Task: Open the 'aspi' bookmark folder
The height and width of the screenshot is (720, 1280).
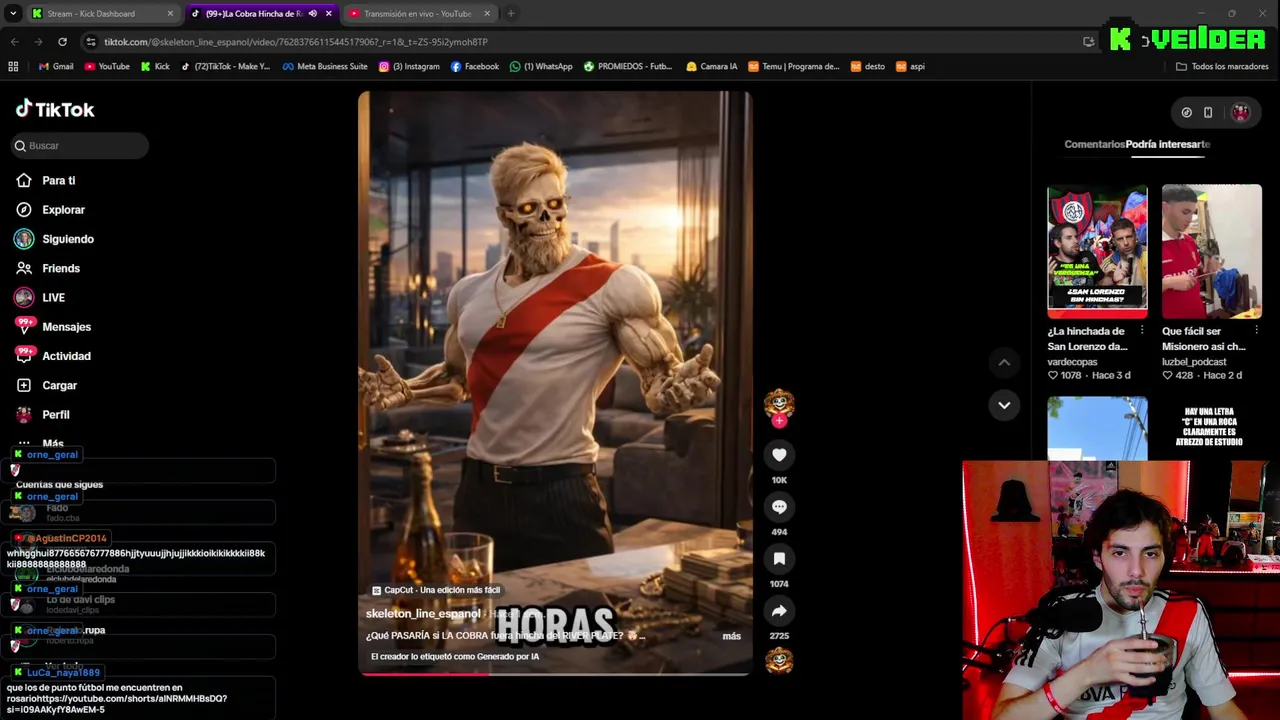Action: (910, 67)
